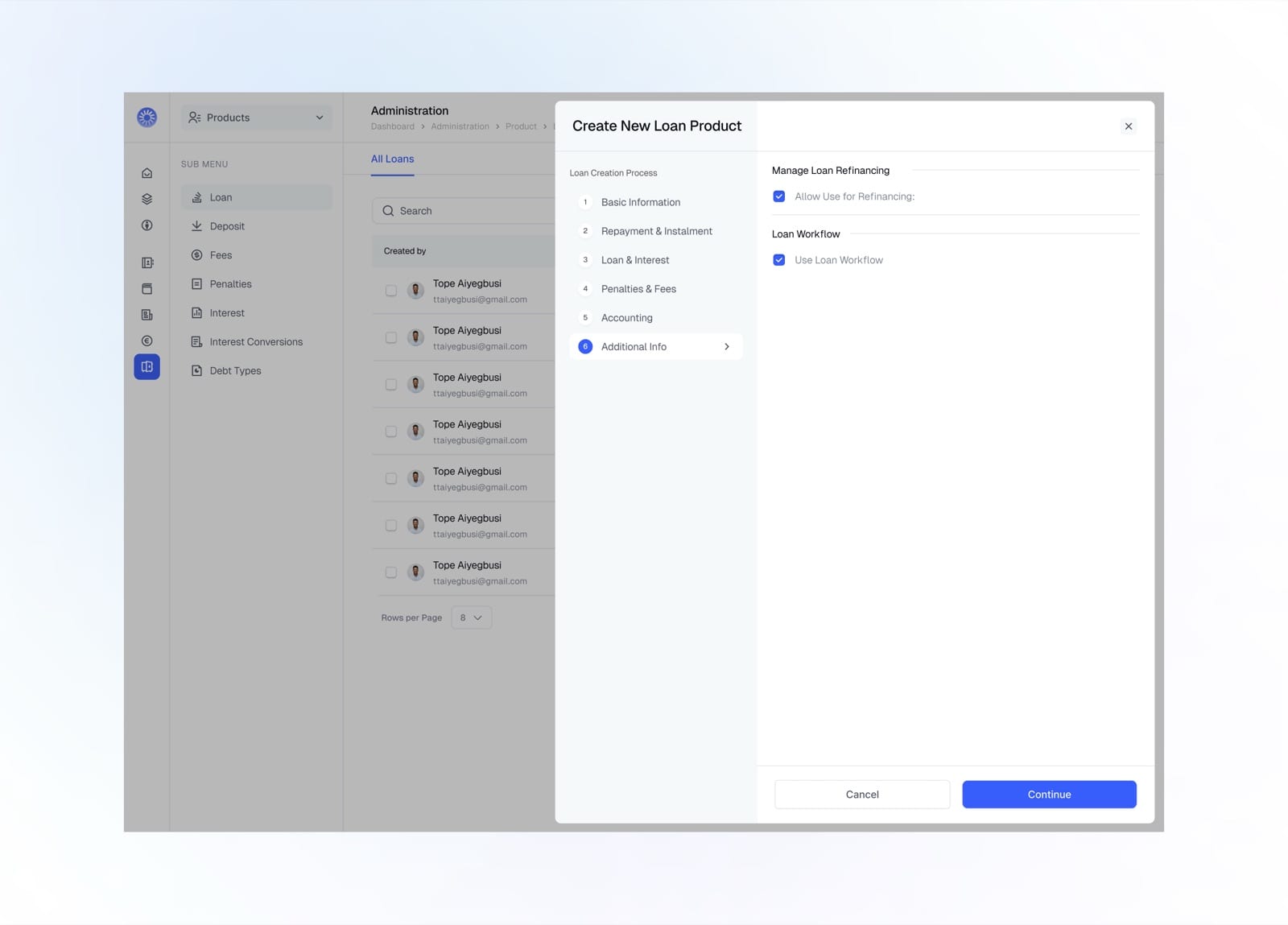The height and width of the screenshot is (925, 1288).
Task: Click the app logo in the sidebar
Action: tap(147, 118)
